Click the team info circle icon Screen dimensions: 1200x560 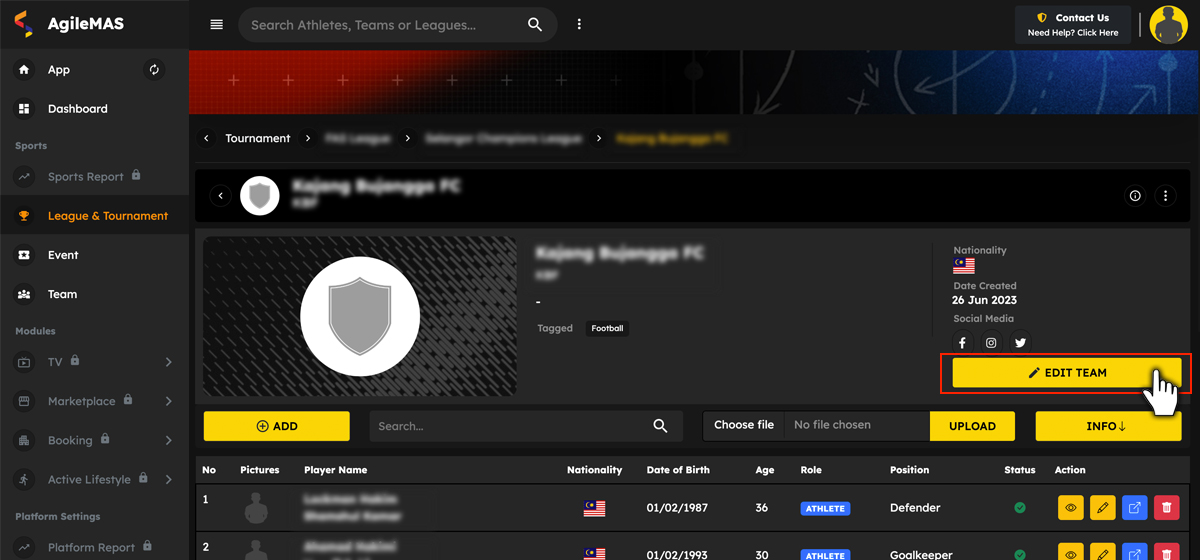(1135, 196)
